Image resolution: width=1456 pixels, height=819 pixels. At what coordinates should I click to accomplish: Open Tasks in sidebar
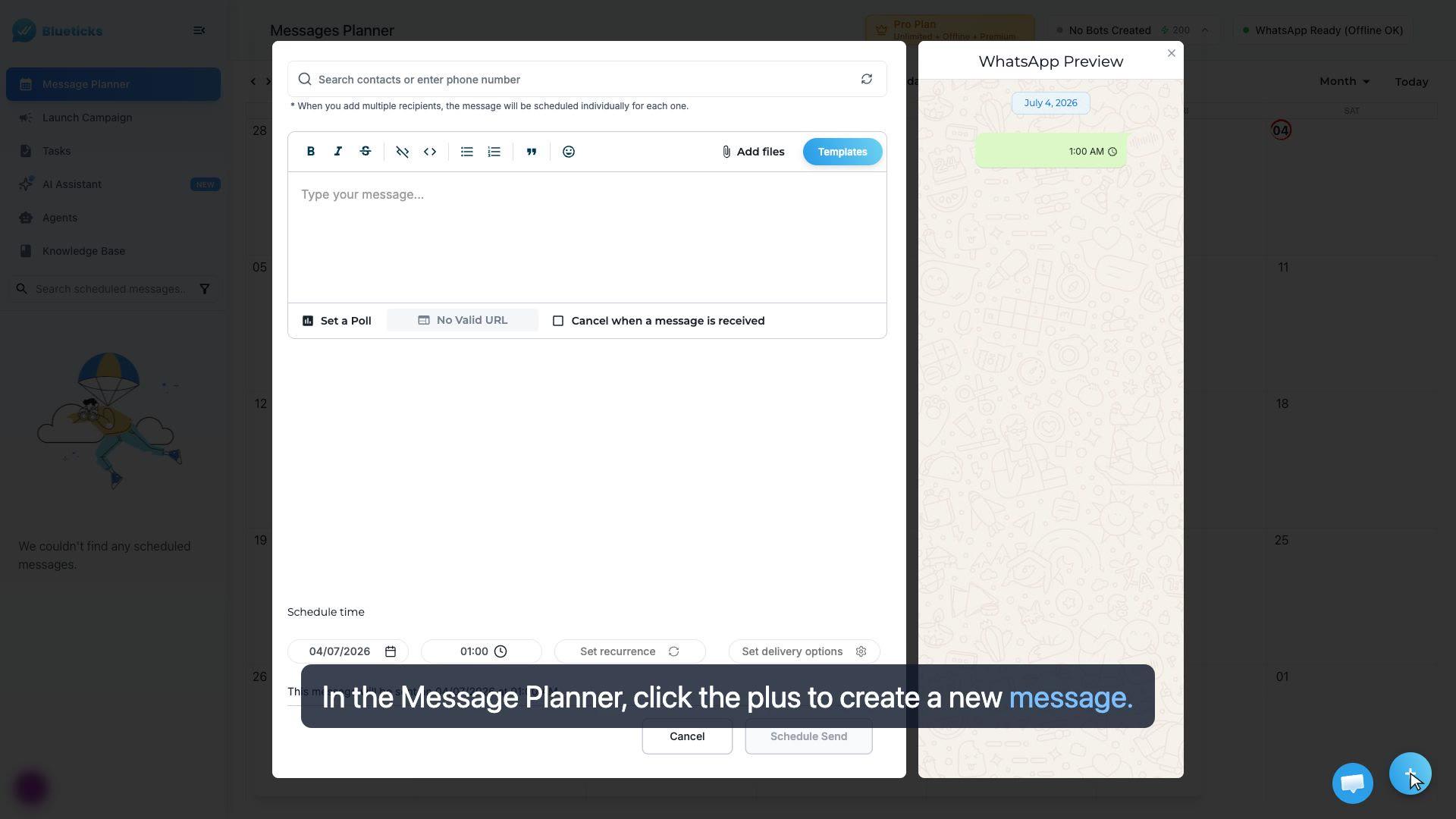[113, 151]
